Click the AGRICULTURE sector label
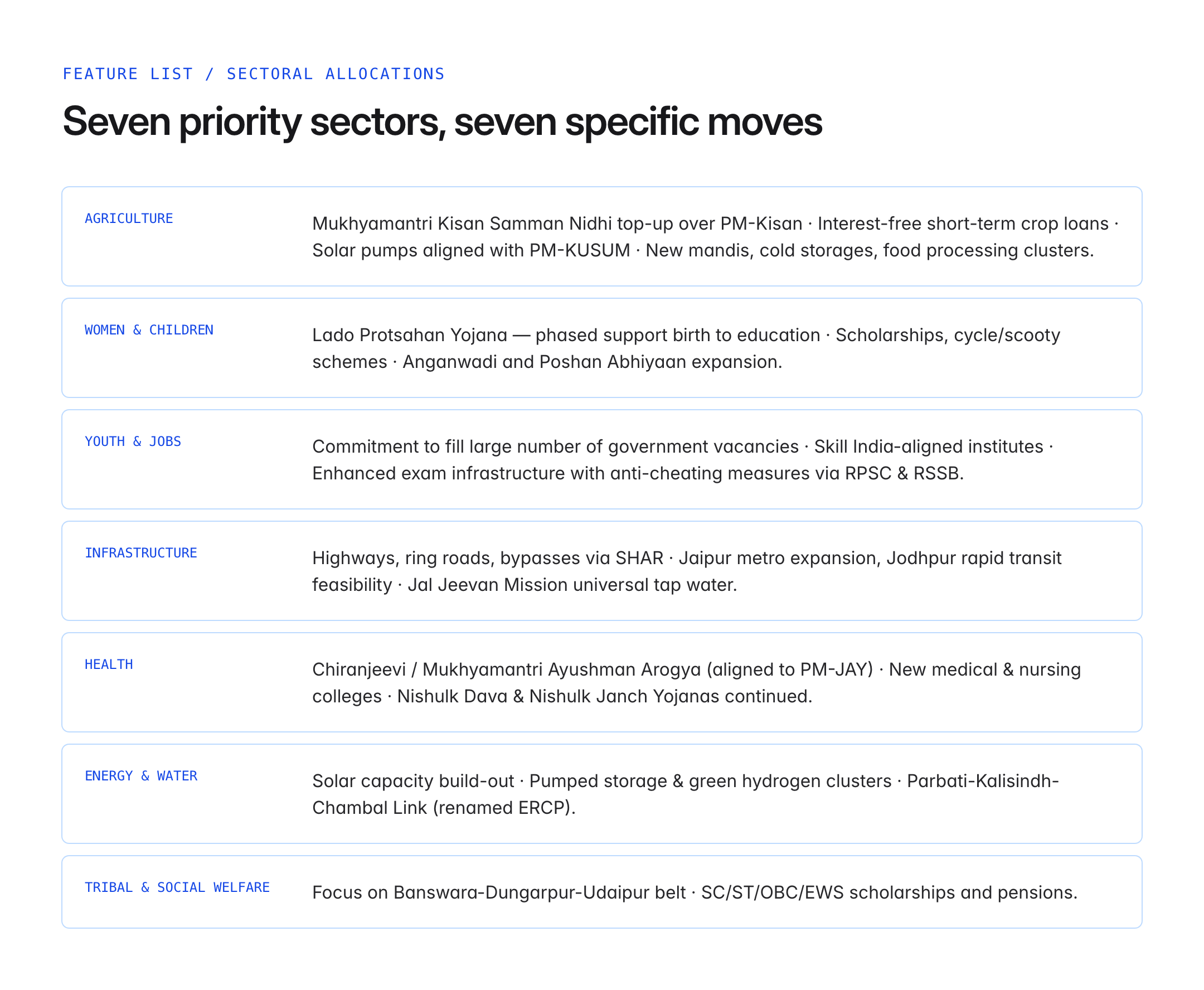 pos(129,219)
